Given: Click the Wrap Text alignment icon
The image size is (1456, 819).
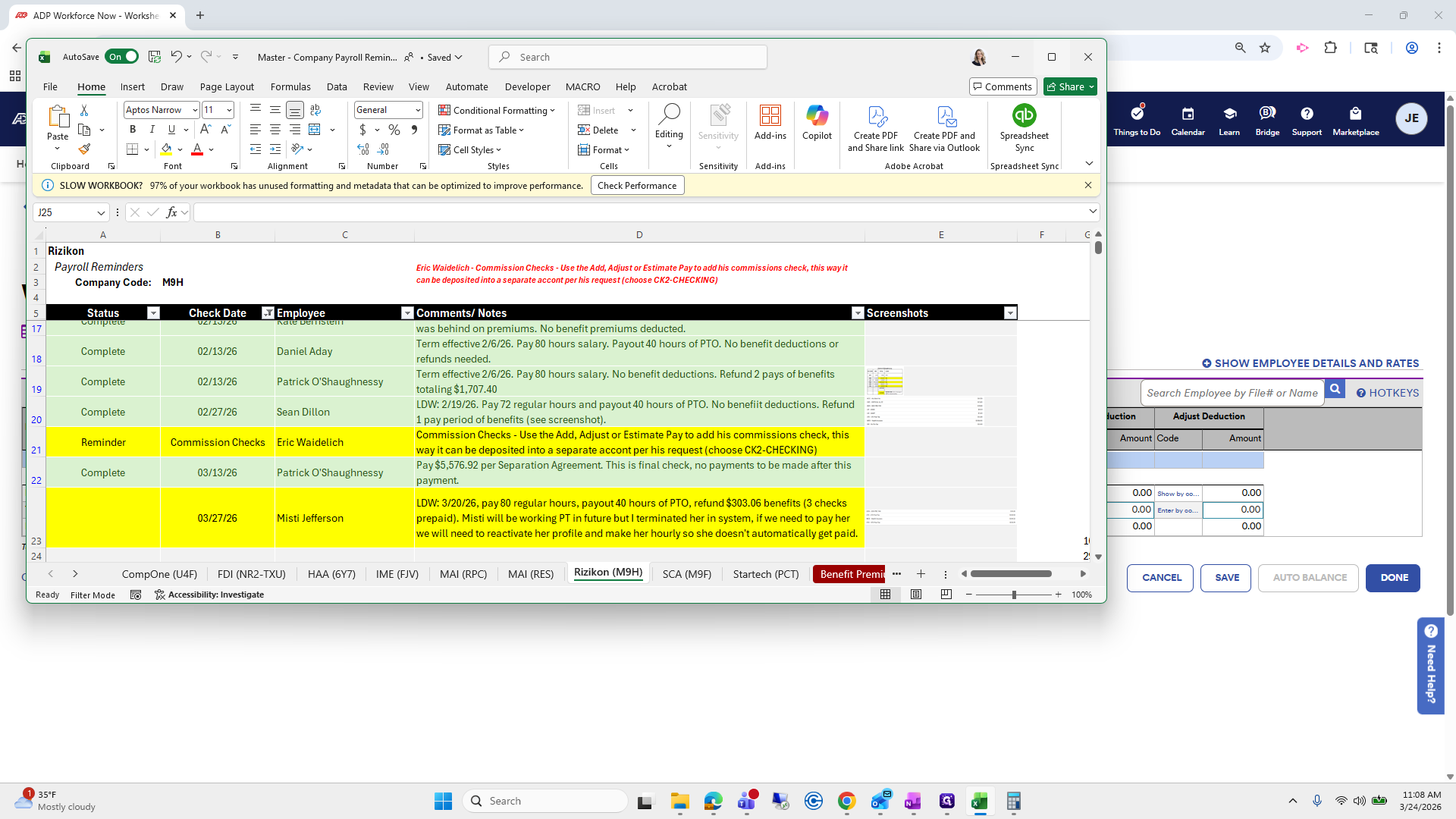Looking at the screenshot, I should 315,110.
